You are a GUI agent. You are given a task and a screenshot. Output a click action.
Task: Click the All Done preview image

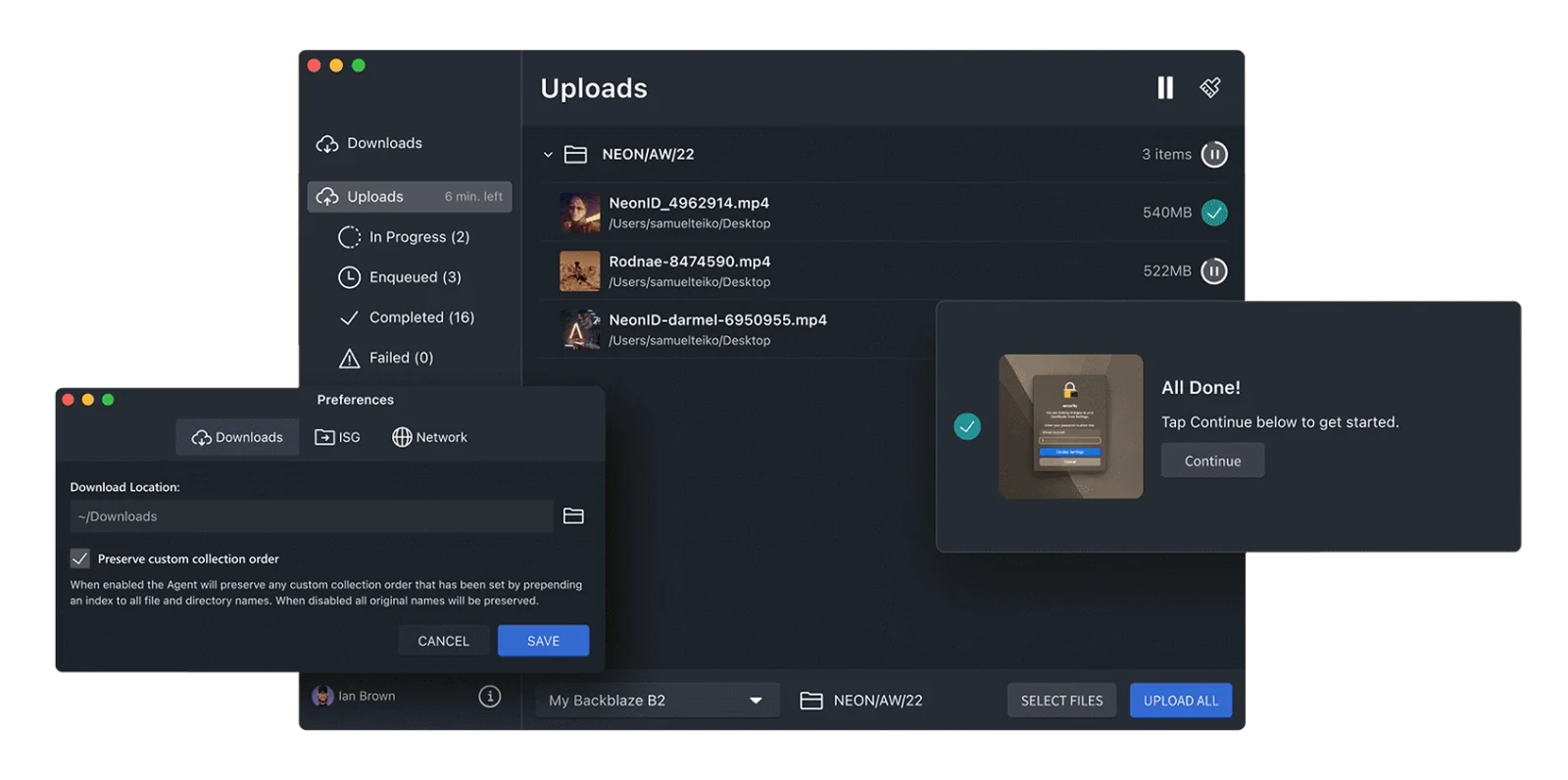coord(1070,426)
